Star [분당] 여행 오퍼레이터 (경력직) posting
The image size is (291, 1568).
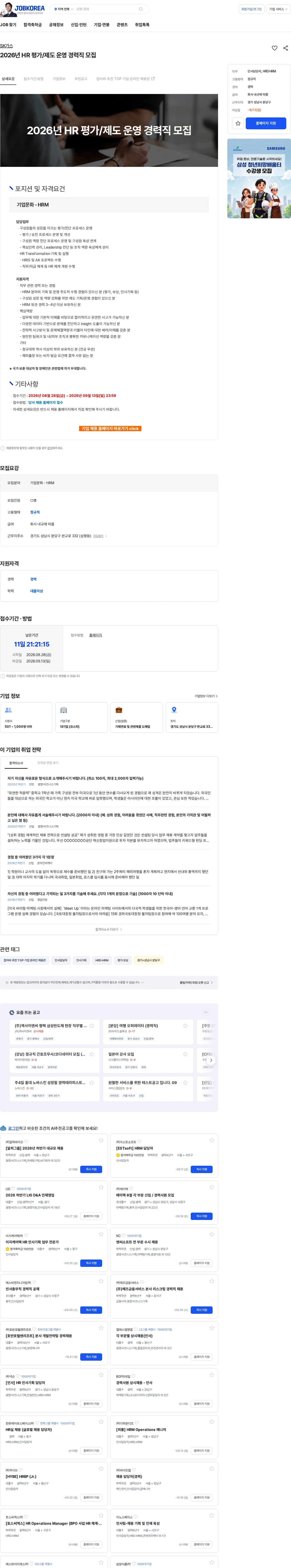point(185,1026)
